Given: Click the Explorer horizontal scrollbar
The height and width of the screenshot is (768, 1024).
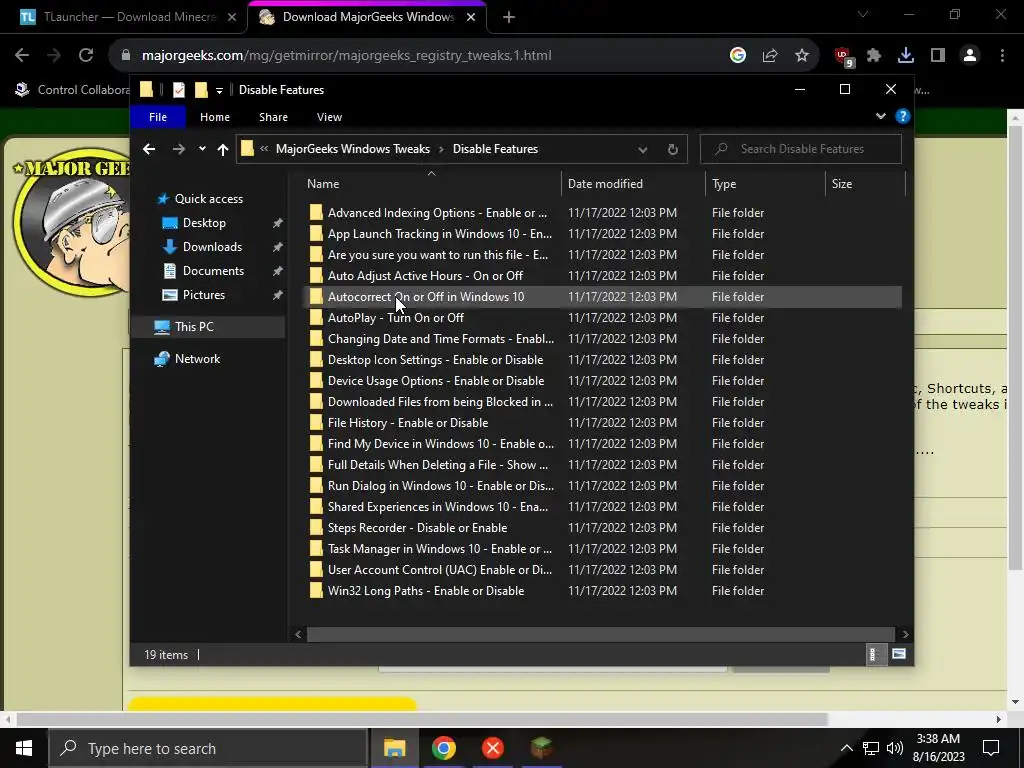Looking at the screenshot, I should pyautogui.click(x=601, y=634).
